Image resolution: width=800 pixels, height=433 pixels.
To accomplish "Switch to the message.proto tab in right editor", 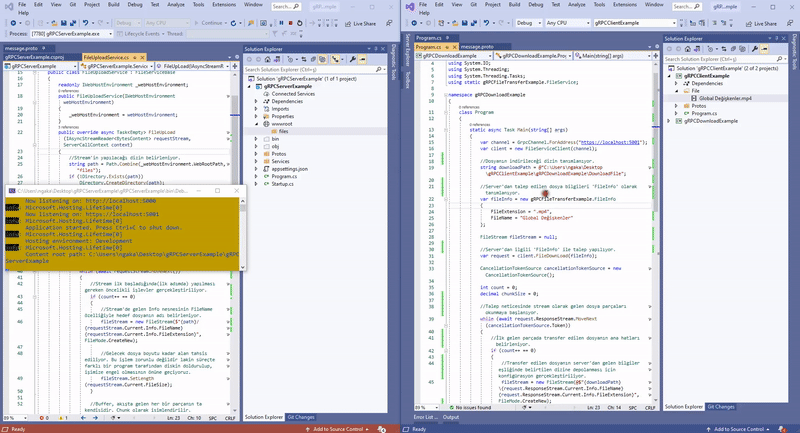I will (x=476, y=46).
